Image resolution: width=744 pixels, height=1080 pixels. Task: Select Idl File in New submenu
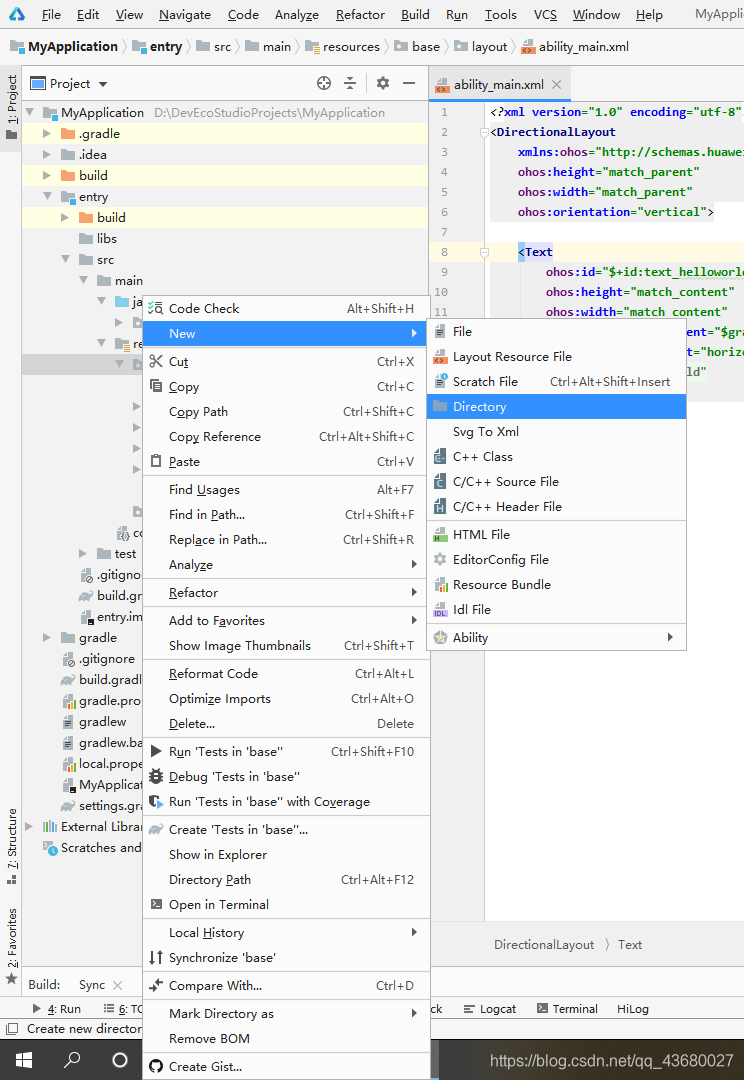pos(557,610)
